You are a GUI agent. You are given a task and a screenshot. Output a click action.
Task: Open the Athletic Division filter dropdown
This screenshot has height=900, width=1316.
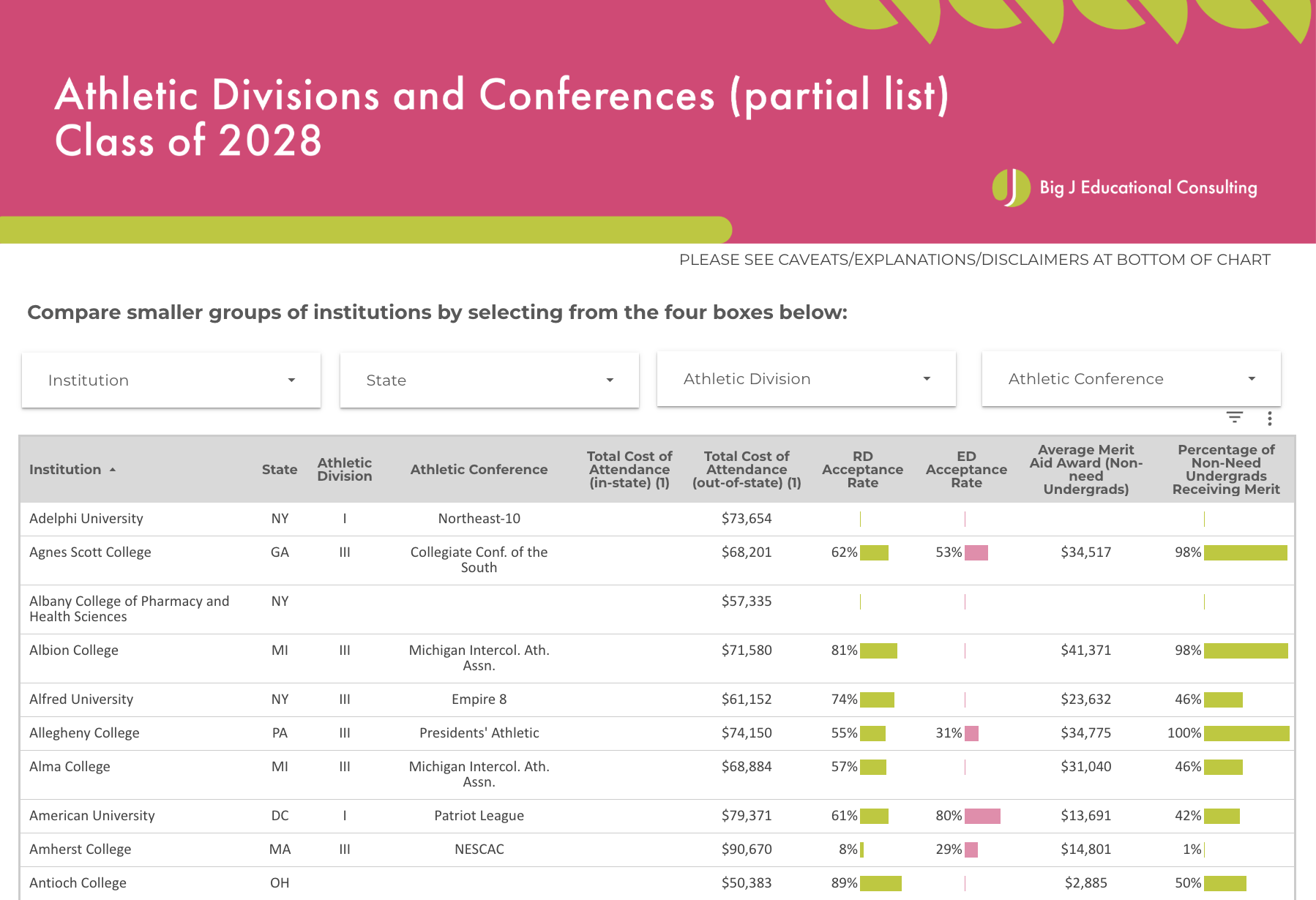point(807,378)
